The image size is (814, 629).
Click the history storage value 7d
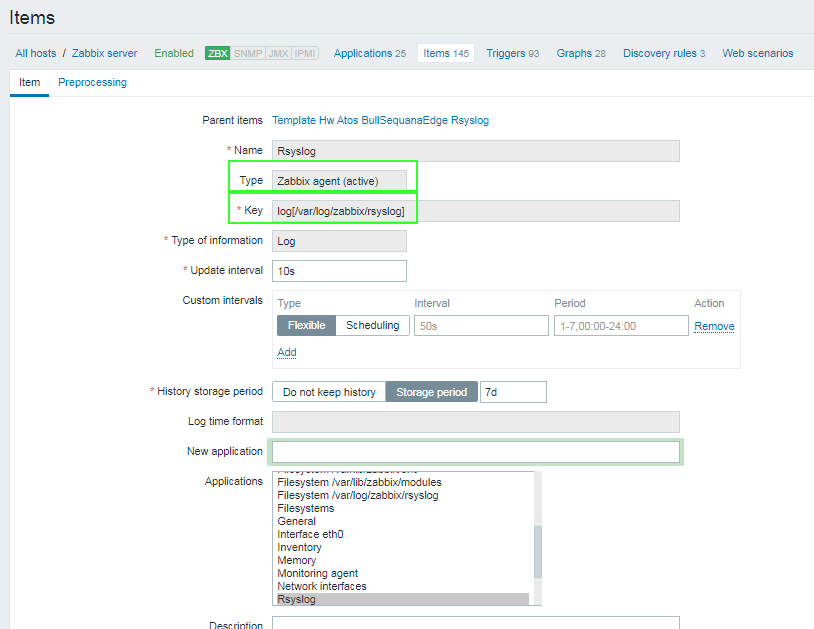[513, 392]
